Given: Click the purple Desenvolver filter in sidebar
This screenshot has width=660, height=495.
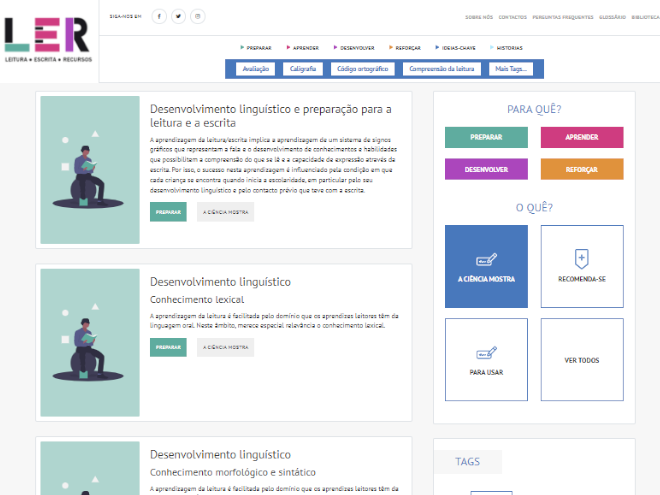Looking at the screenshot, I should click(486, 169).
